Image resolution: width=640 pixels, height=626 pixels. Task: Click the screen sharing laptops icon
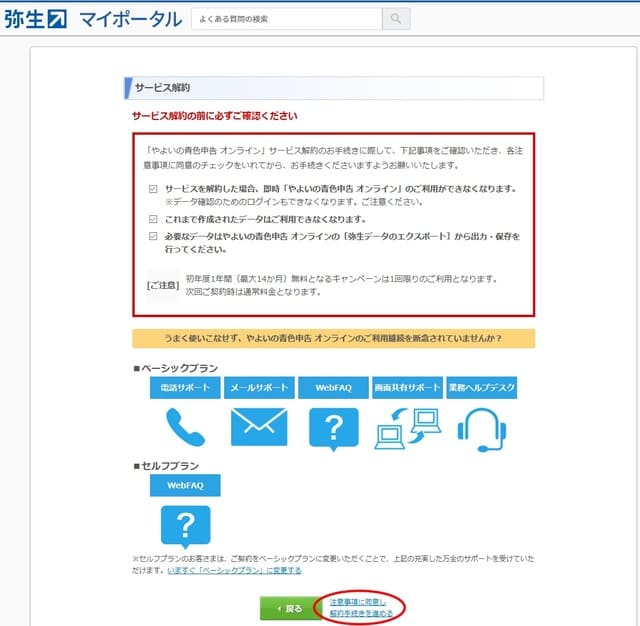pyautogui.click(x=408, y=428)
